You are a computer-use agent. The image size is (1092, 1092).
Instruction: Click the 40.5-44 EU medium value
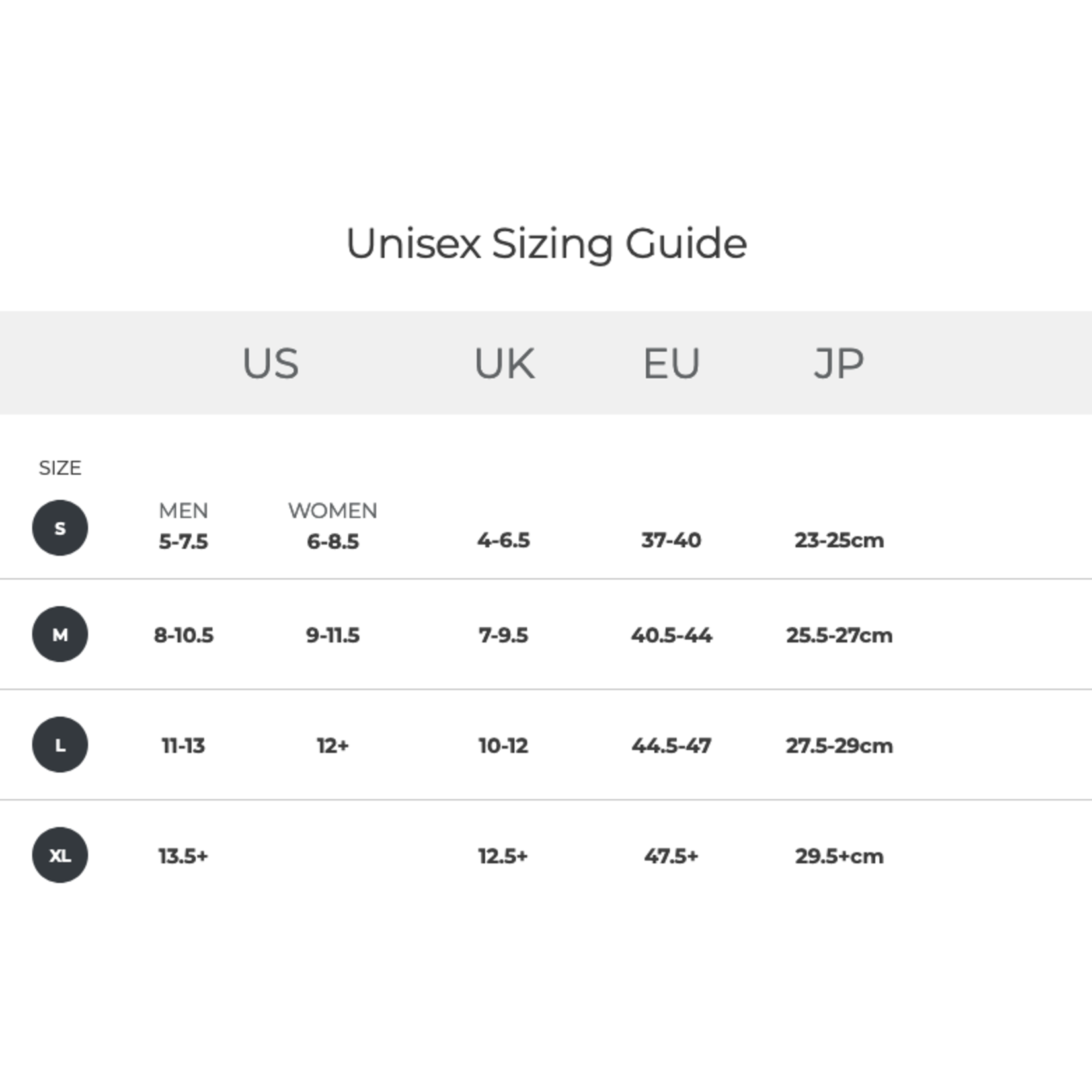(671, 635)
